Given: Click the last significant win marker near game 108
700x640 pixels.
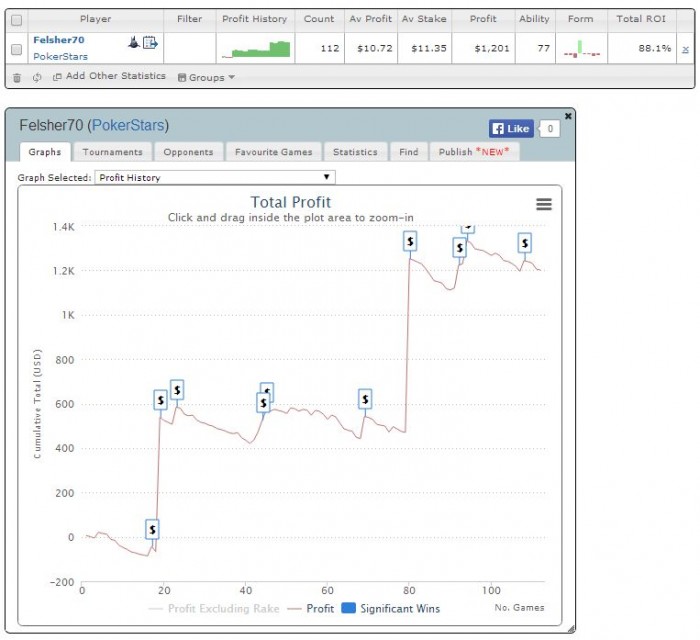Looking at the screenshot, I should [525, 243].
